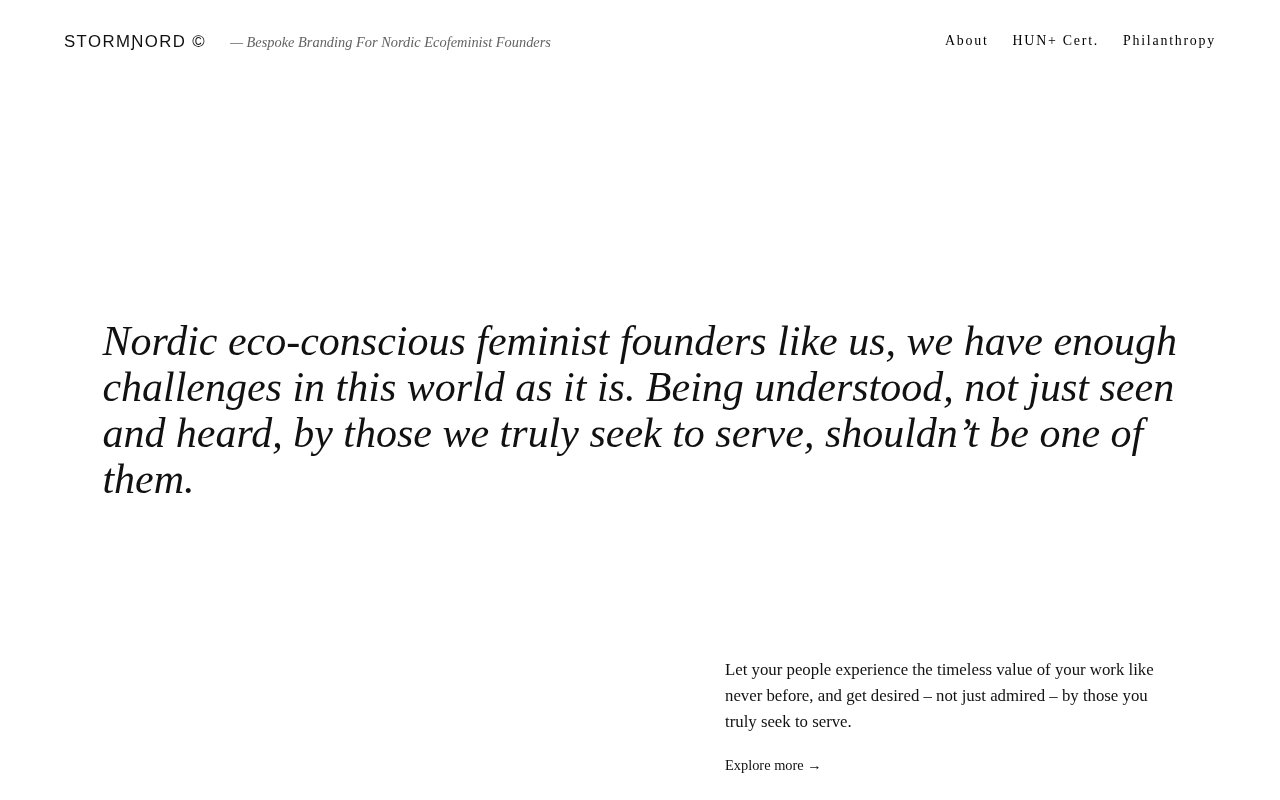The image size is (1280, 800).
Task: Click the em dash before the tagline
Action: [x=236, y=43]
